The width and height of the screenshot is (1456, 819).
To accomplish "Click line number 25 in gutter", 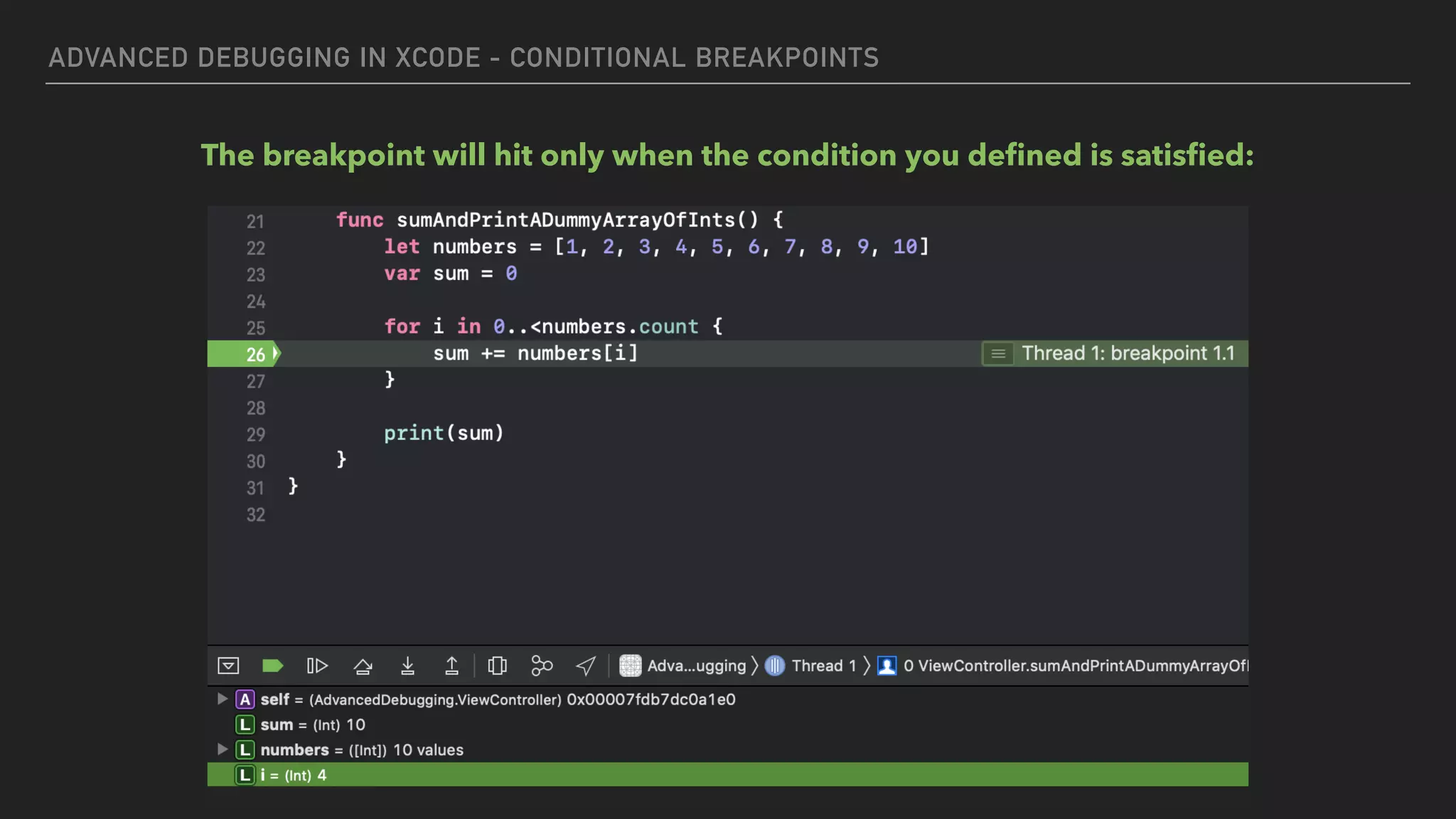I will tap(255, 328).
